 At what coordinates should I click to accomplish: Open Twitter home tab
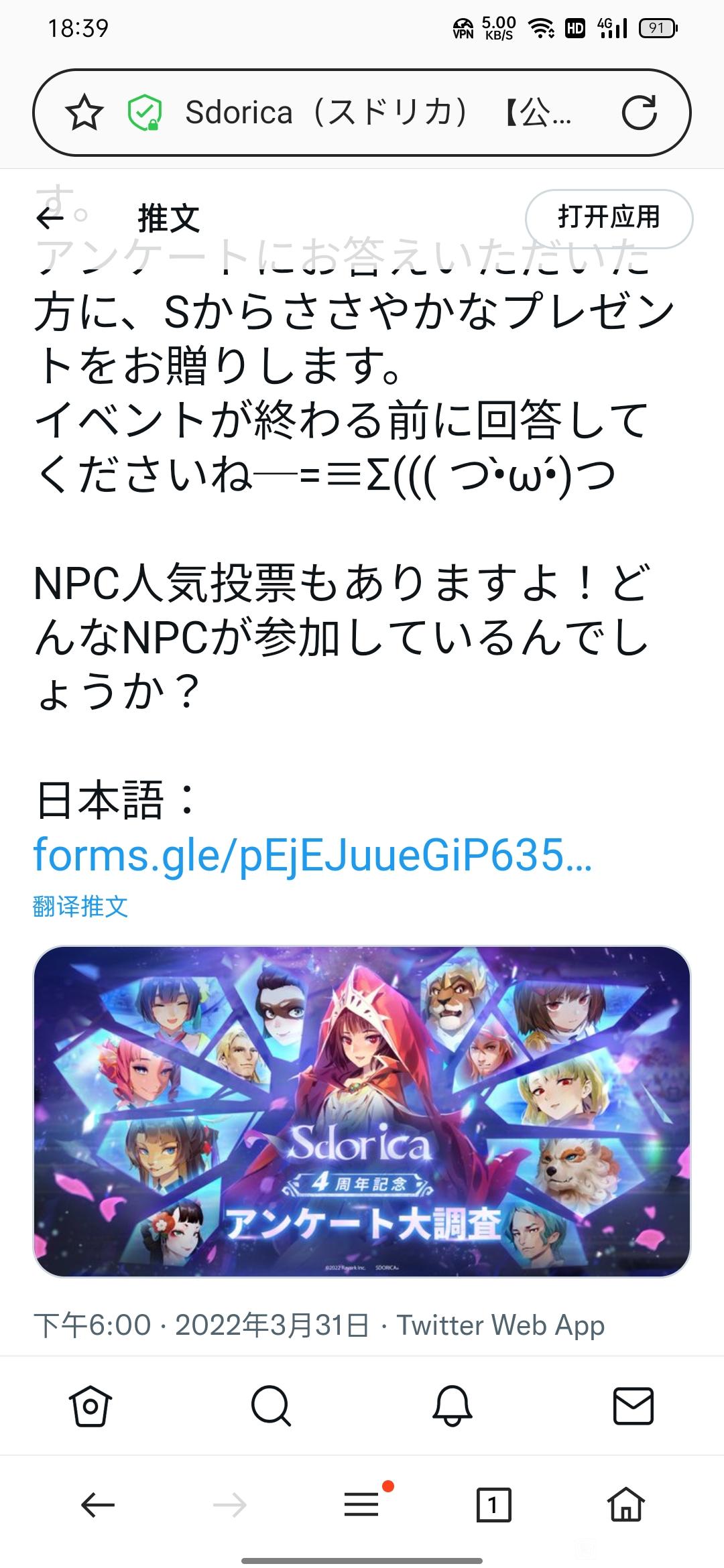pyautogui.click(x=90, y=1405)
